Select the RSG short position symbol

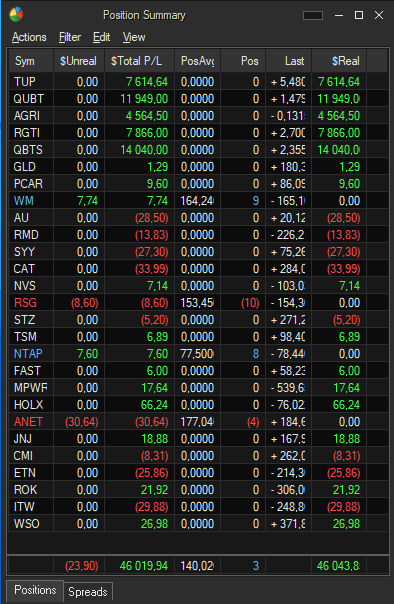click(x=25, y=303)
